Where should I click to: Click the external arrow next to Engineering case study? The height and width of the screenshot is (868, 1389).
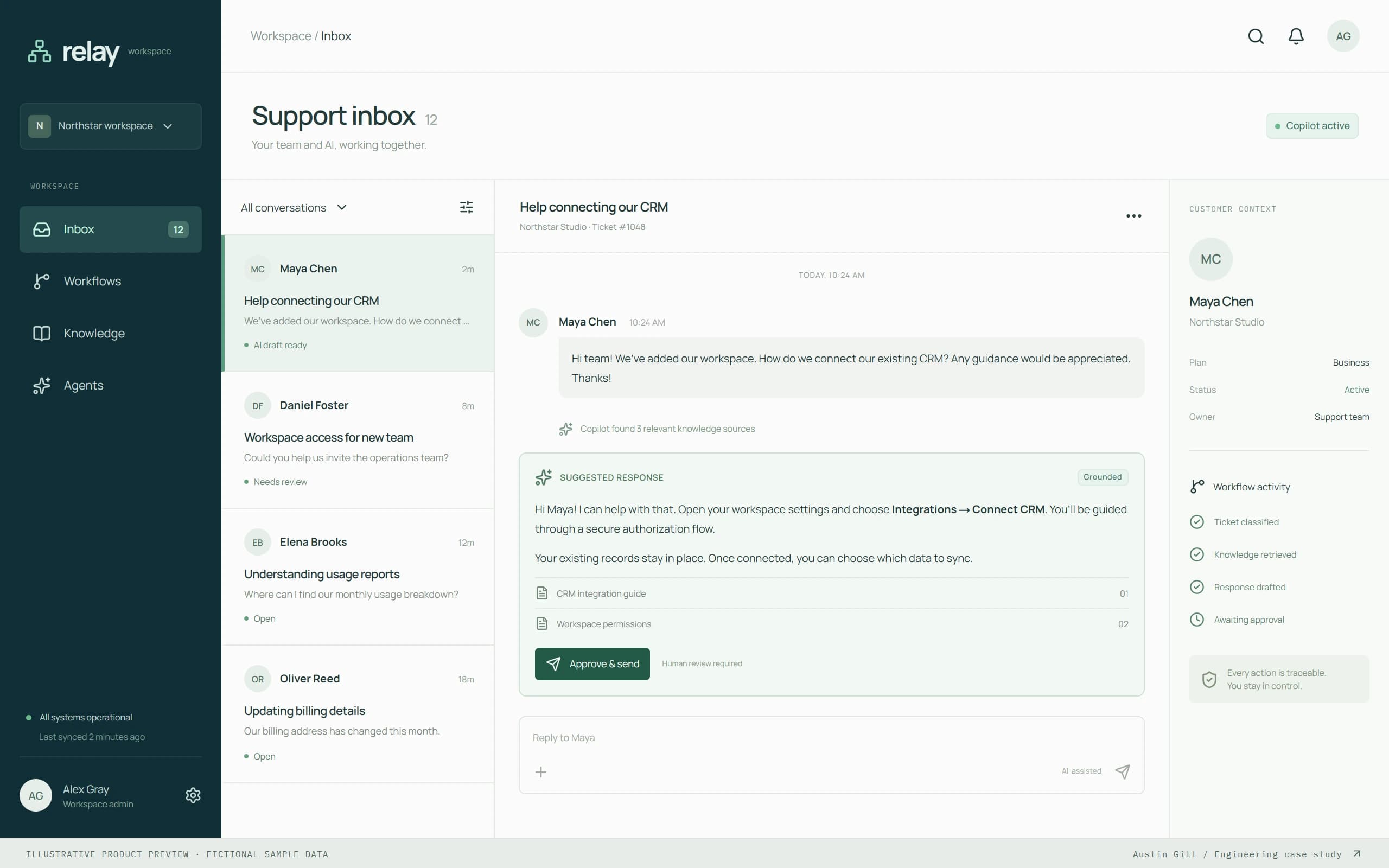point(1357,854)
